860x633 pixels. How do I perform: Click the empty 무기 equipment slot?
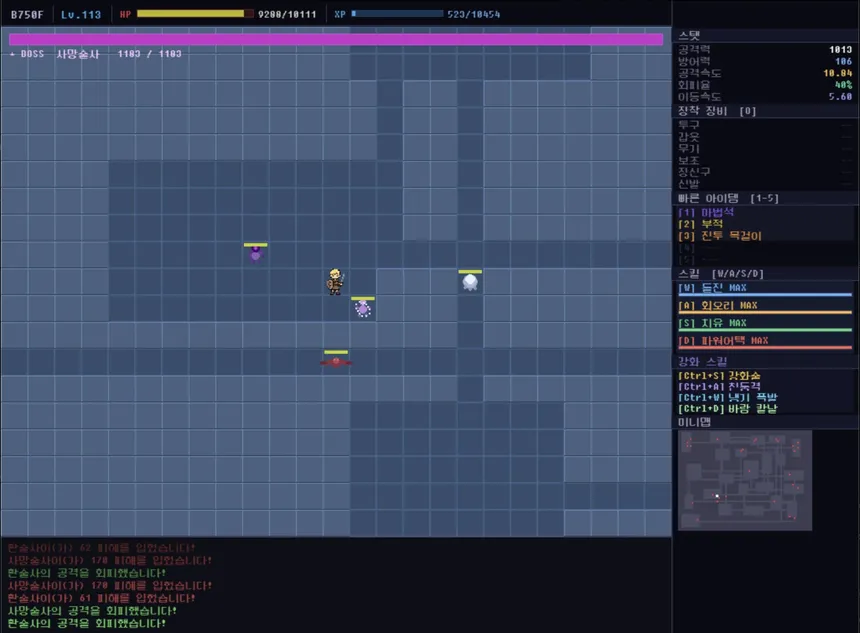(x=765, y=149)
